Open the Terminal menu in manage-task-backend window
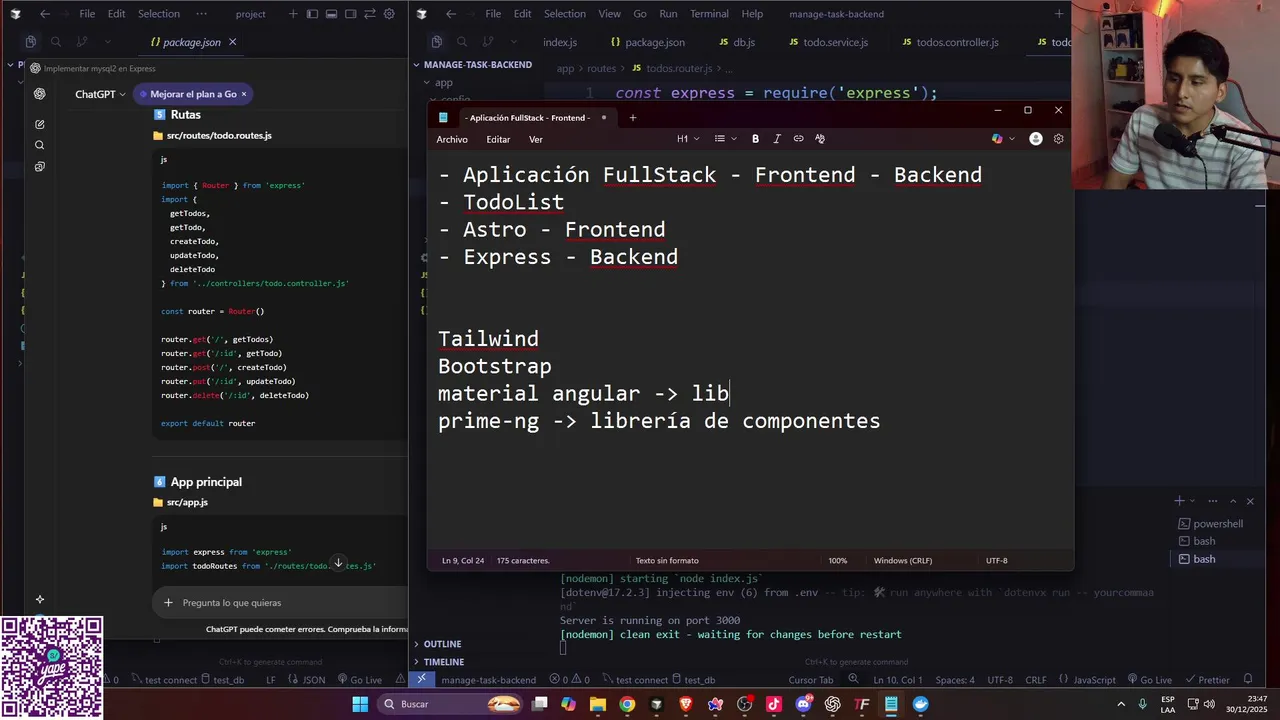The width and height of the screenshot is (1280, 720). point(709,14)
